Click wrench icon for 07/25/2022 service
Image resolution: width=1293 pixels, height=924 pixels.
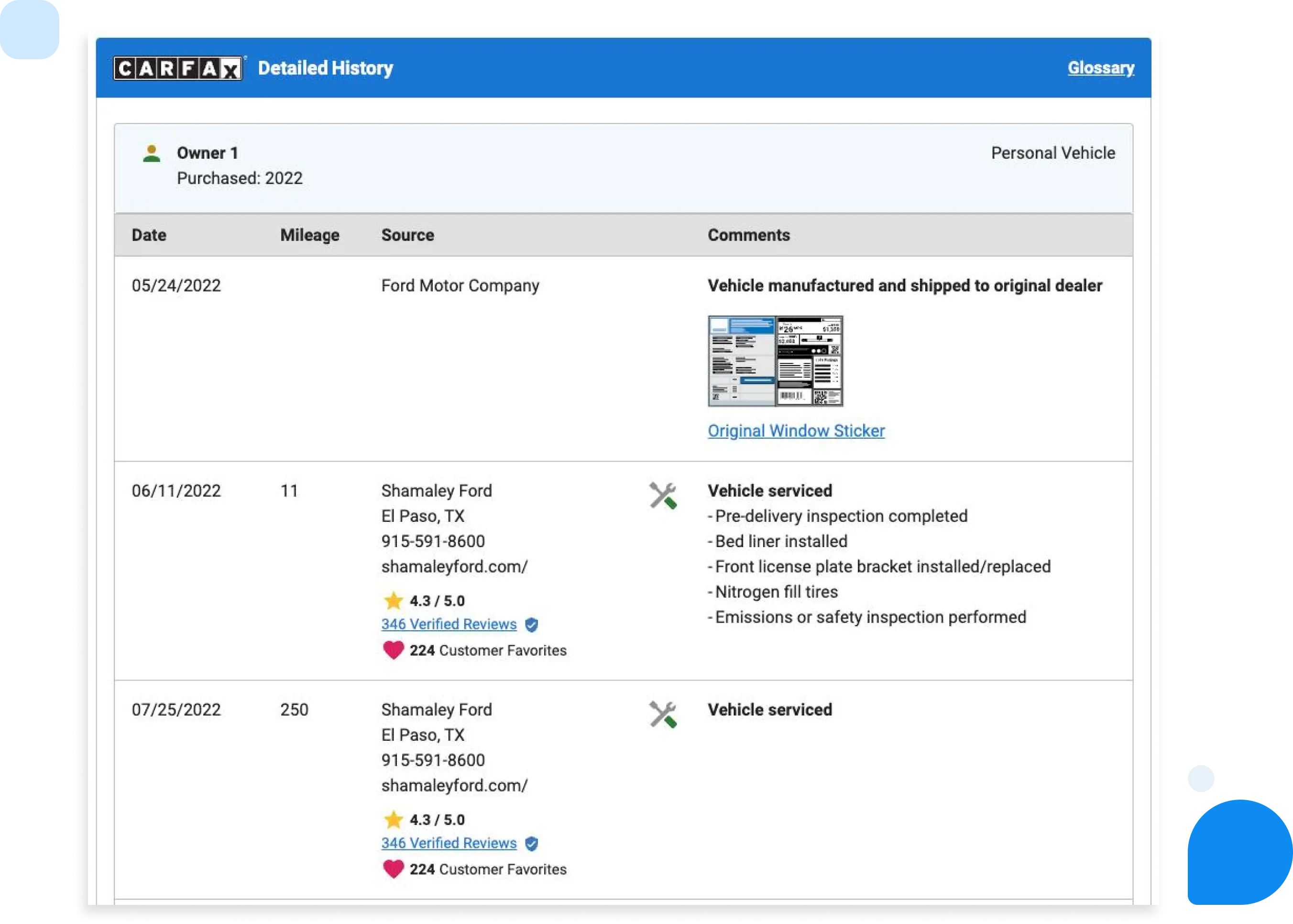[662, 715]
